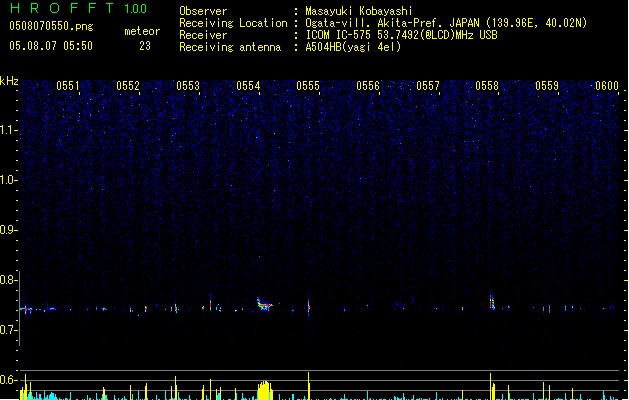Click the 0558 time axis label

click(487, 86)
